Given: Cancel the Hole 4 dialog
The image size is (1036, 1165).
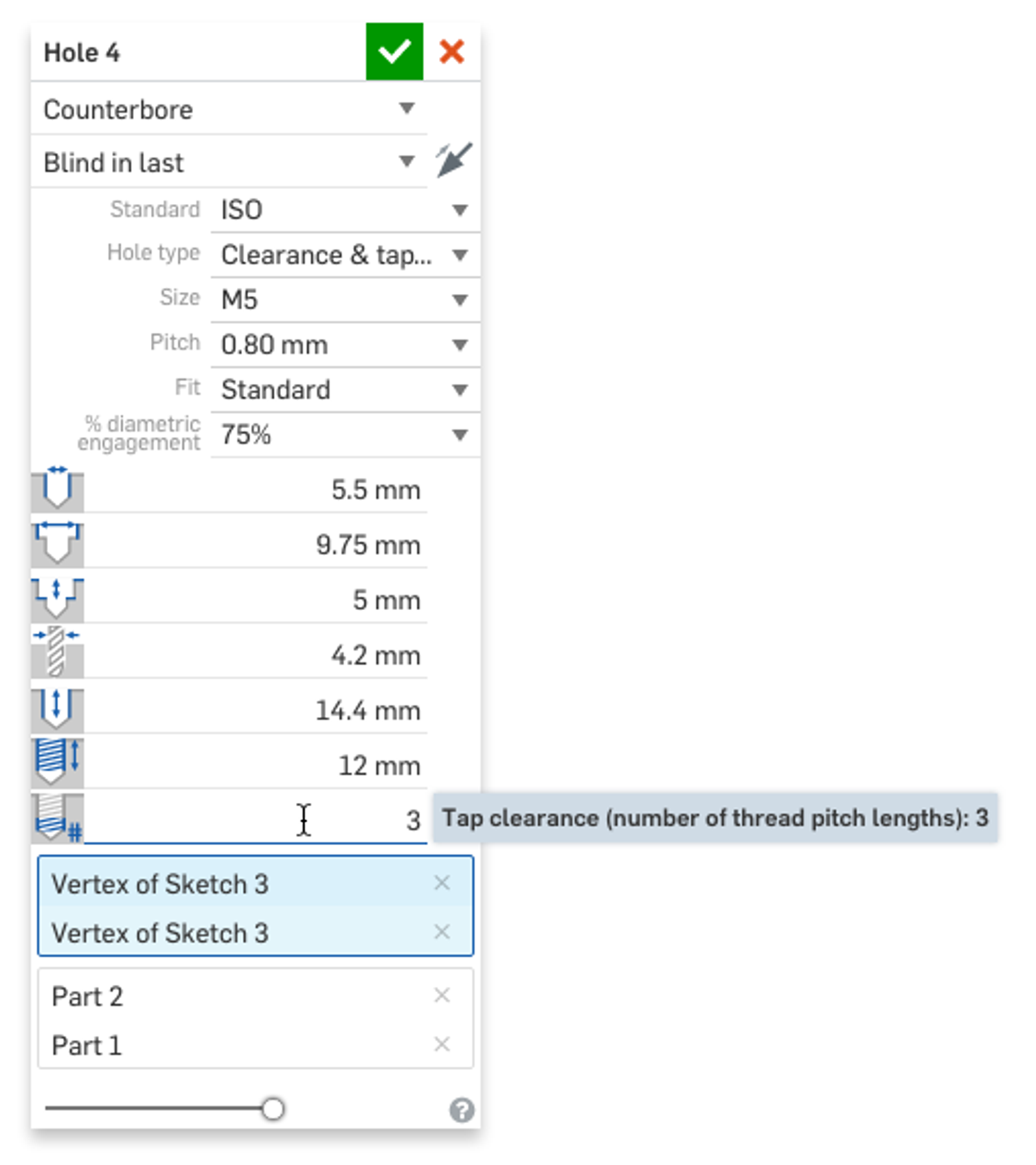Looking at the screenshot, I should (x=451, y=52).
